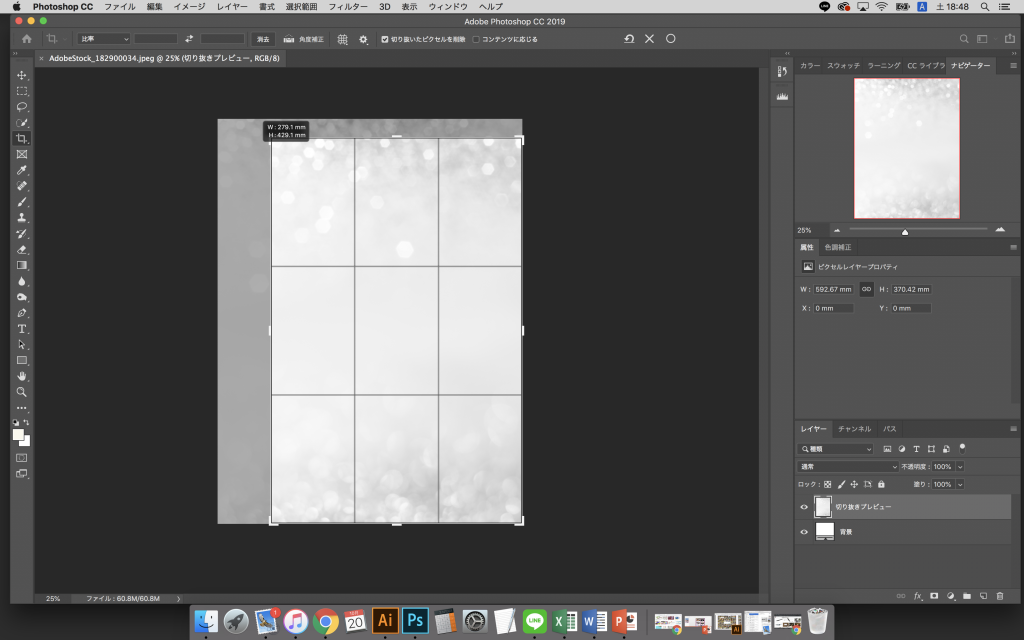
Task: Select the Eyedropper tool
Action: tap(22, 170)
